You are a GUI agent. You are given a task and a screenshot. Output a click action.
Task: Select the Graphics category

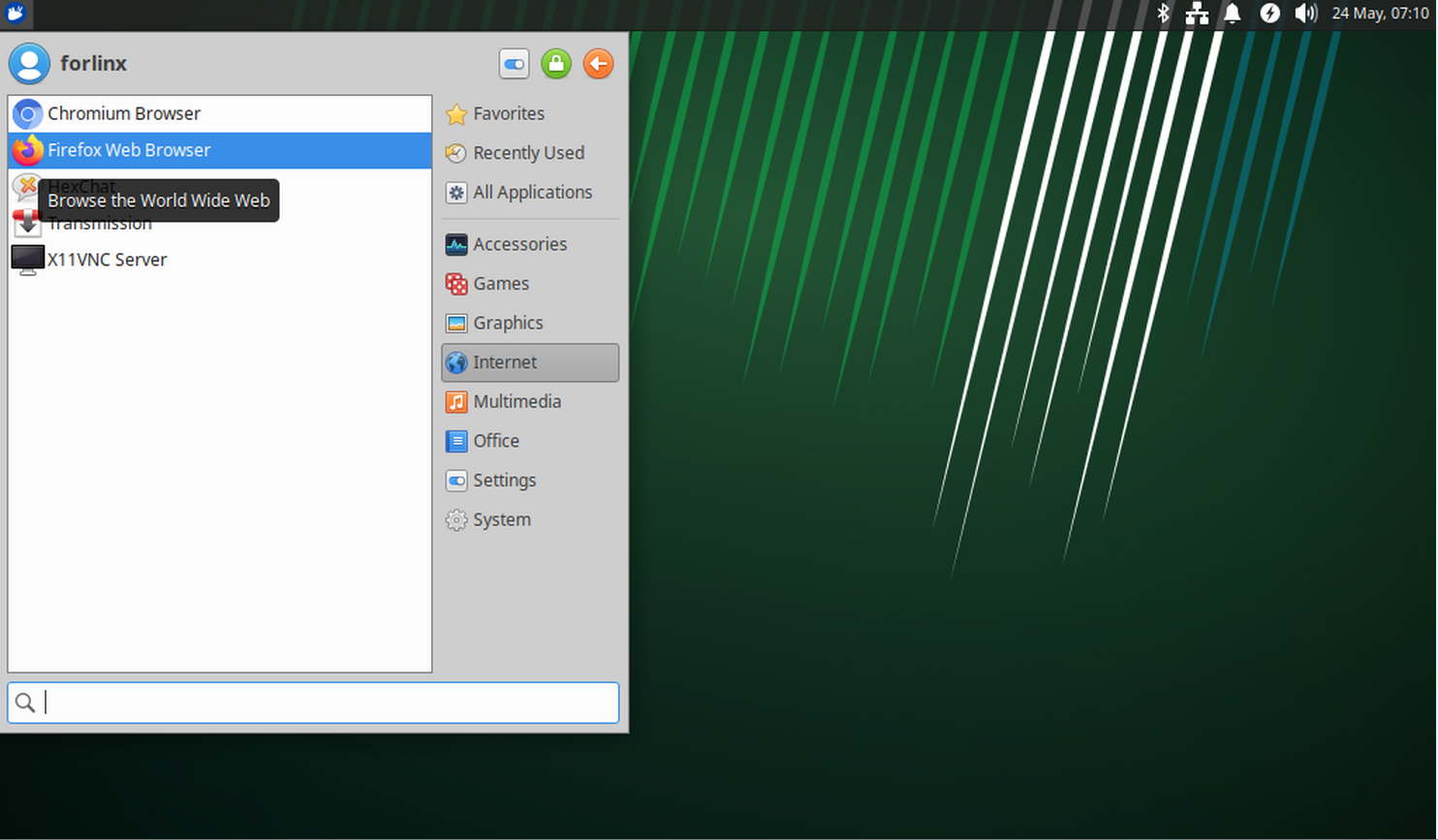coord(530,323)
